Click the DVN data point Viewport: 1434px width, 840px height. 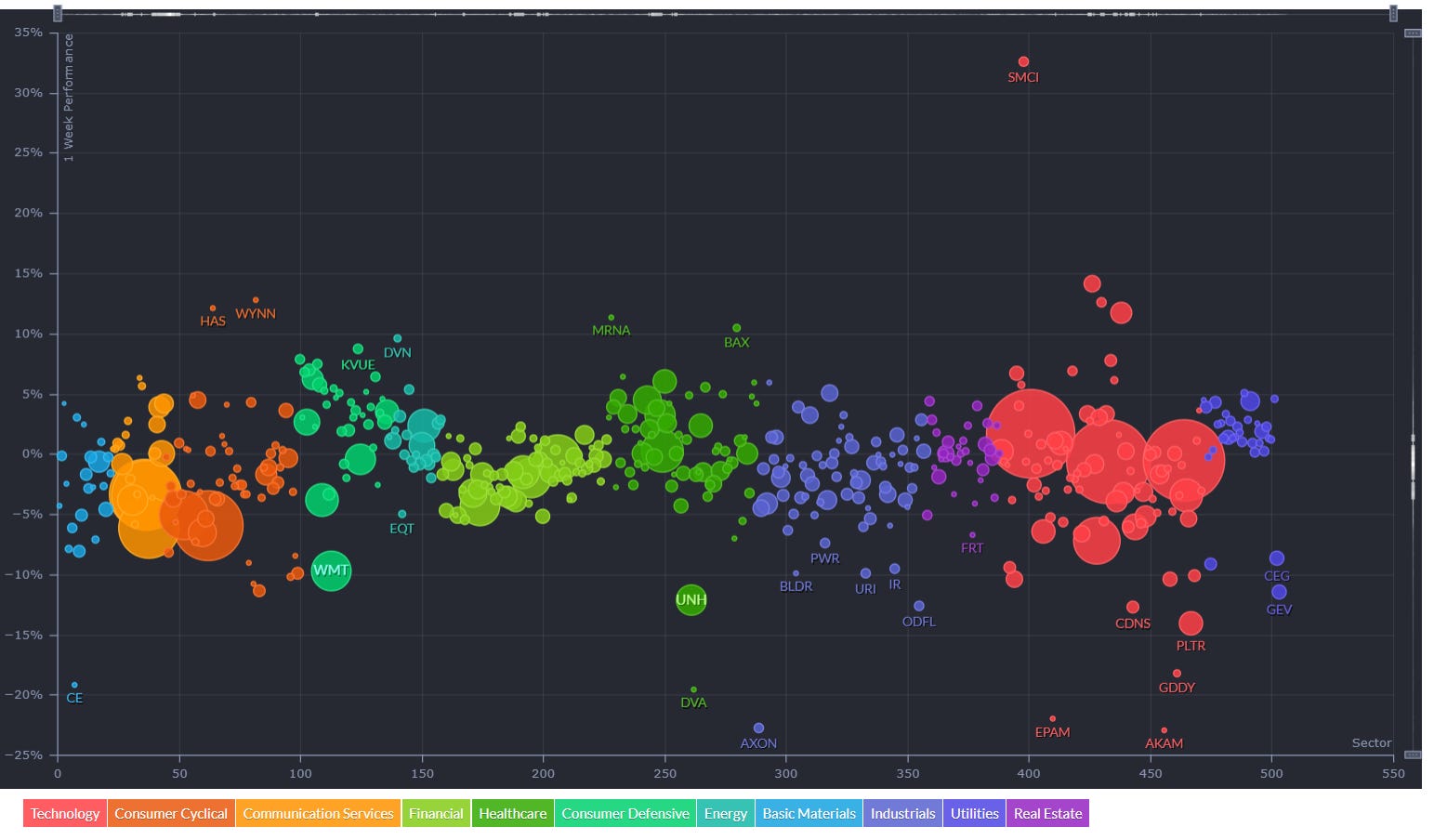(x=398, y=338)
